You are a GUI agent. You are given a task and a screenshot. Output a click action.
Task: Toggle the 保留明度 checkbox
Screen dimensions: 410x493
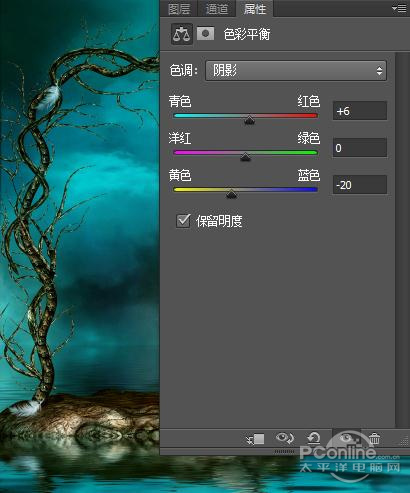pos(183,221)
